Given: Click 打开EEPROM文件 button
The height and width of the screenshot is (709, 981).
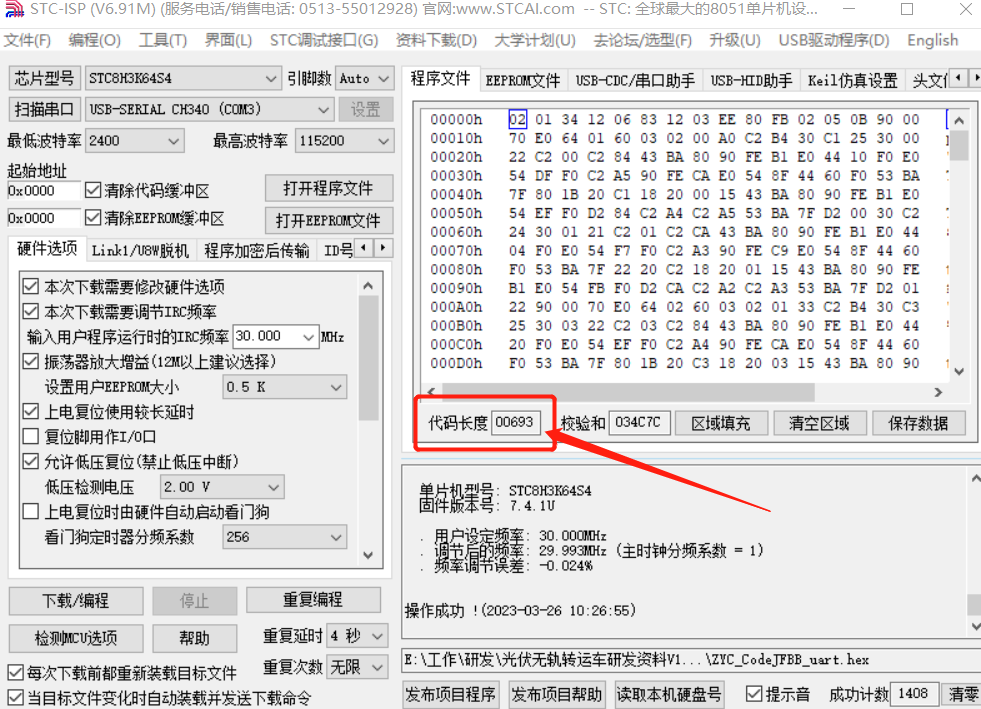Looking at the screenshot, I should click(328, 220).
